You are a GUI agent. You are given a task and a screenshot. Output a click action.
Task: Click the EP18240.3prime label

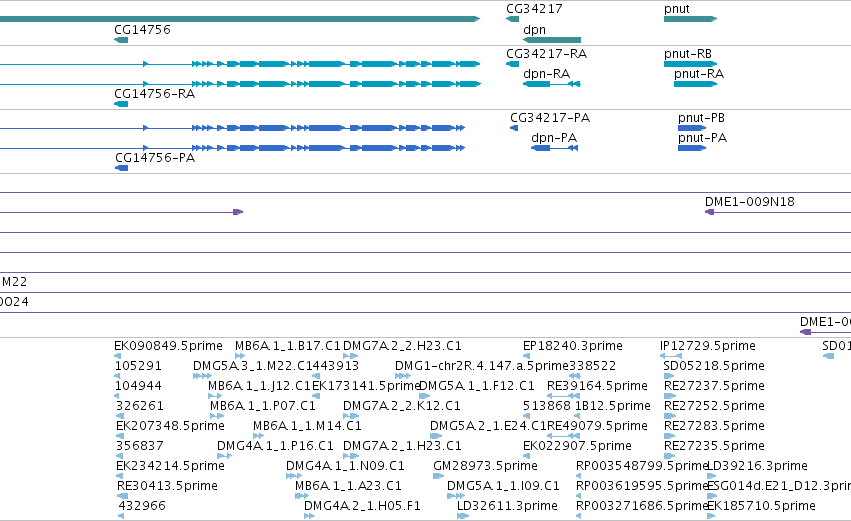coord(573,346)
